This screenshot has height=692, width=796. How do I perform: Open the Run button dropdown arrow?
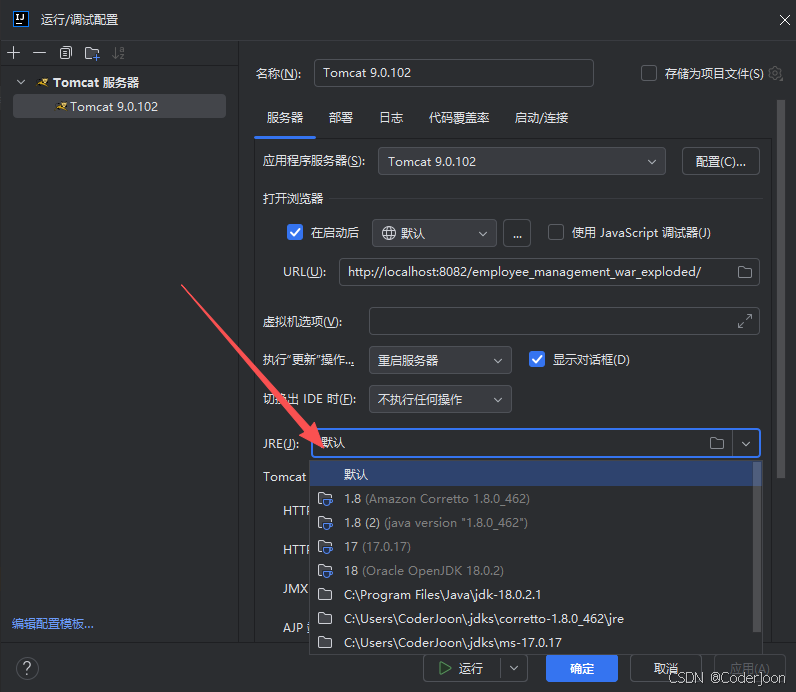pos(514,668)
